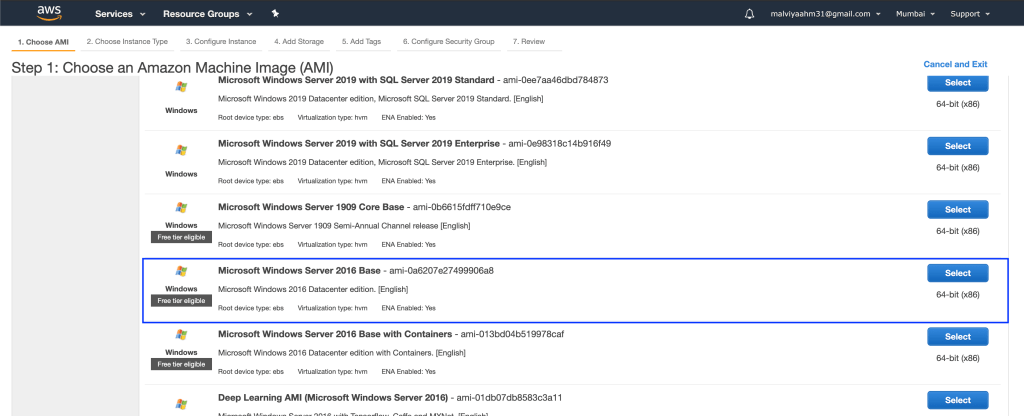Screen dimensions: 1024x416
Task: Jump to the Review step tab
Action: click(x=529, y=42)
